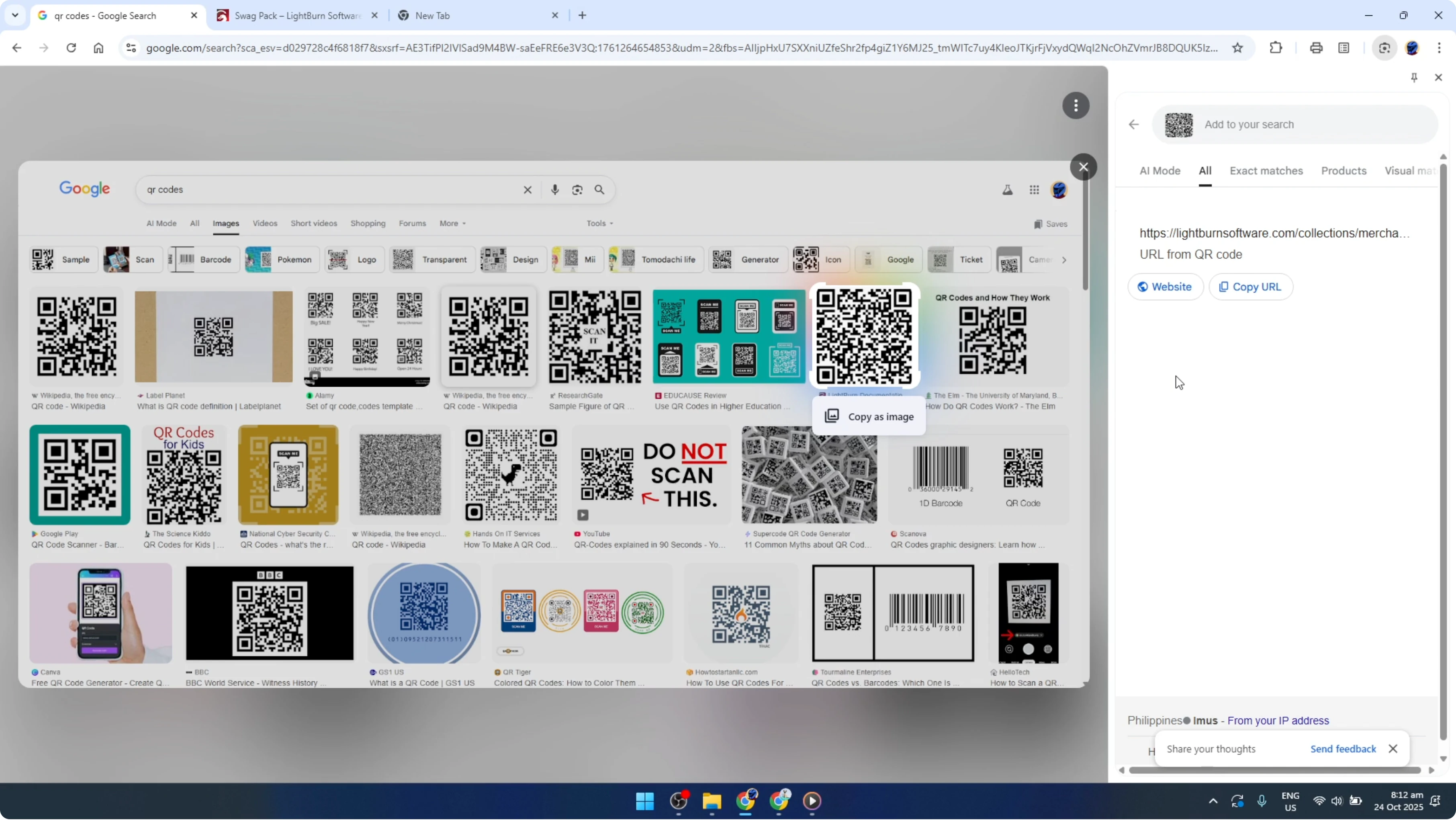Expand more filter chips with right arrow
The width and height of the screenshot is (1456, 820).
1064,260
